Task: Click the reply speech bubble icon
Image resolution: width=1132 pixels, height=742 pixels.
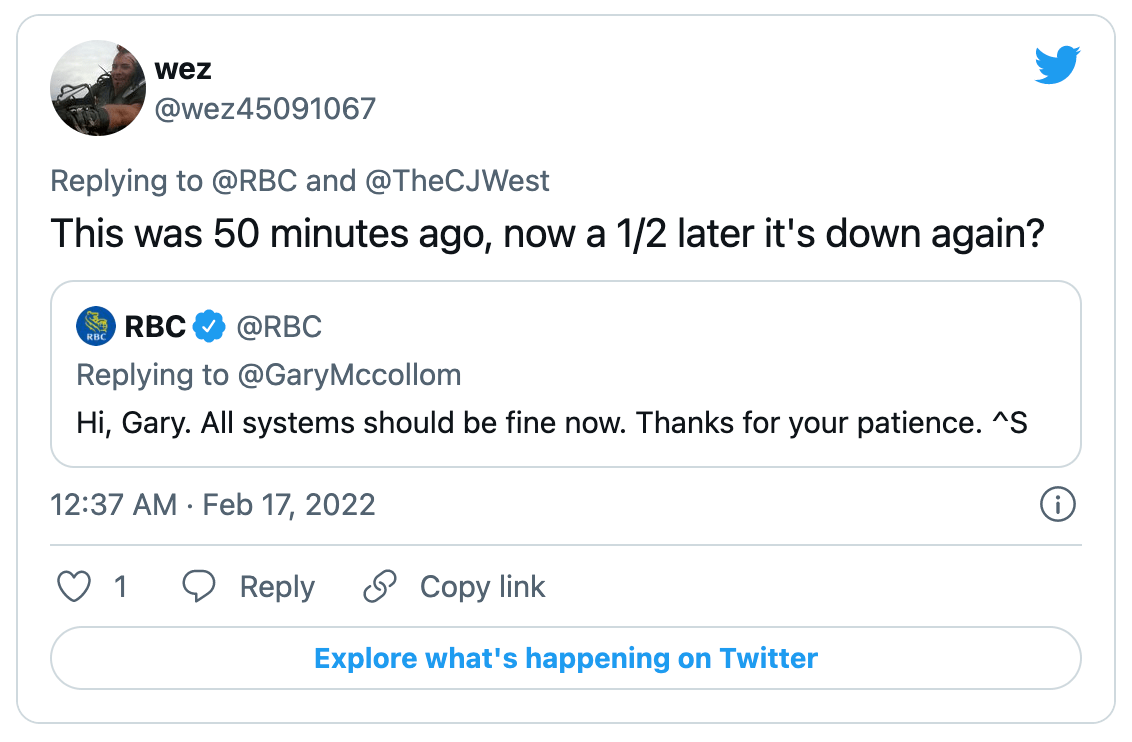Action: 199,587
